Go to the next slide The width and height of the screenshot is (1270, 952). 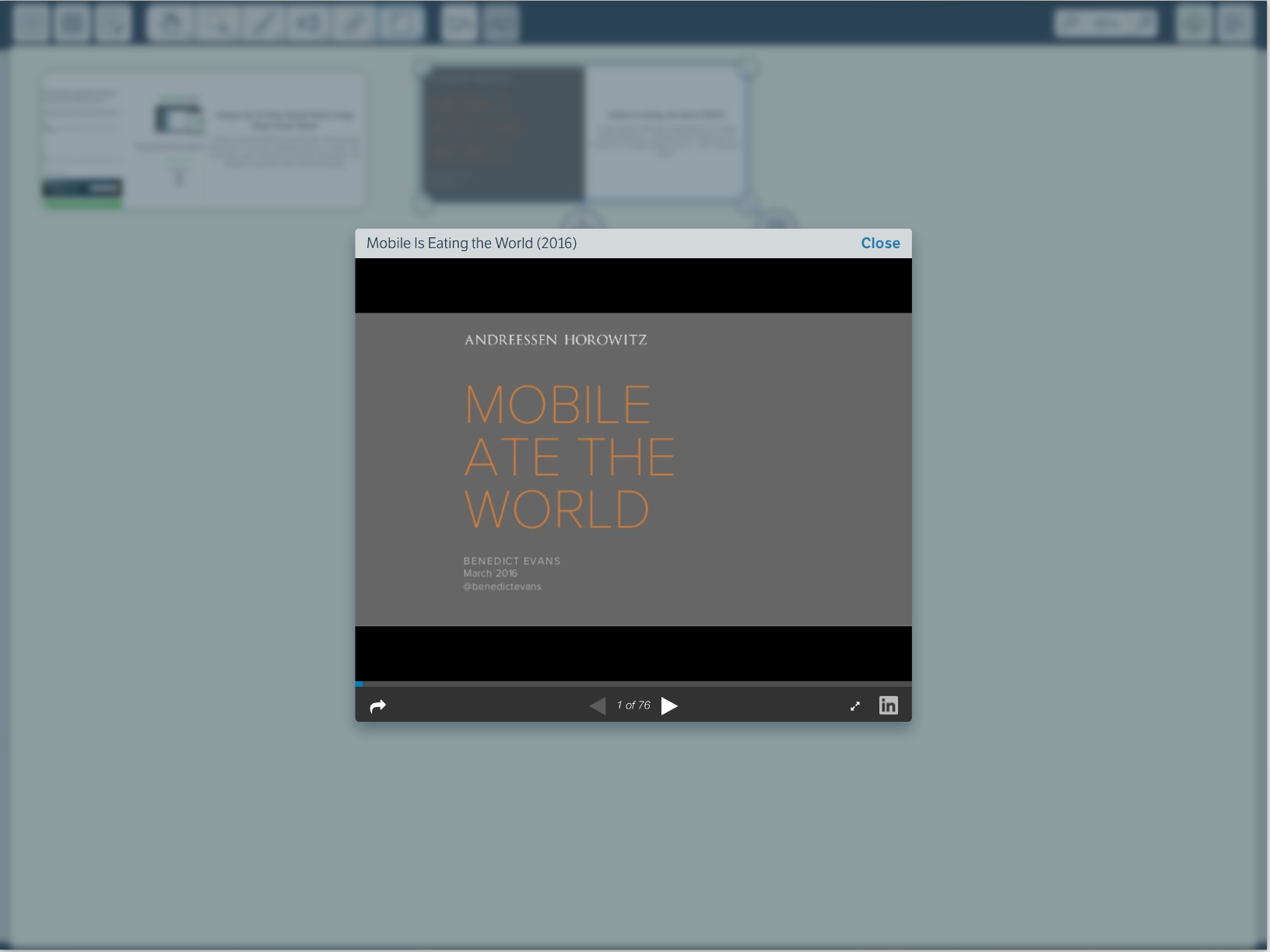click(669, 705)
